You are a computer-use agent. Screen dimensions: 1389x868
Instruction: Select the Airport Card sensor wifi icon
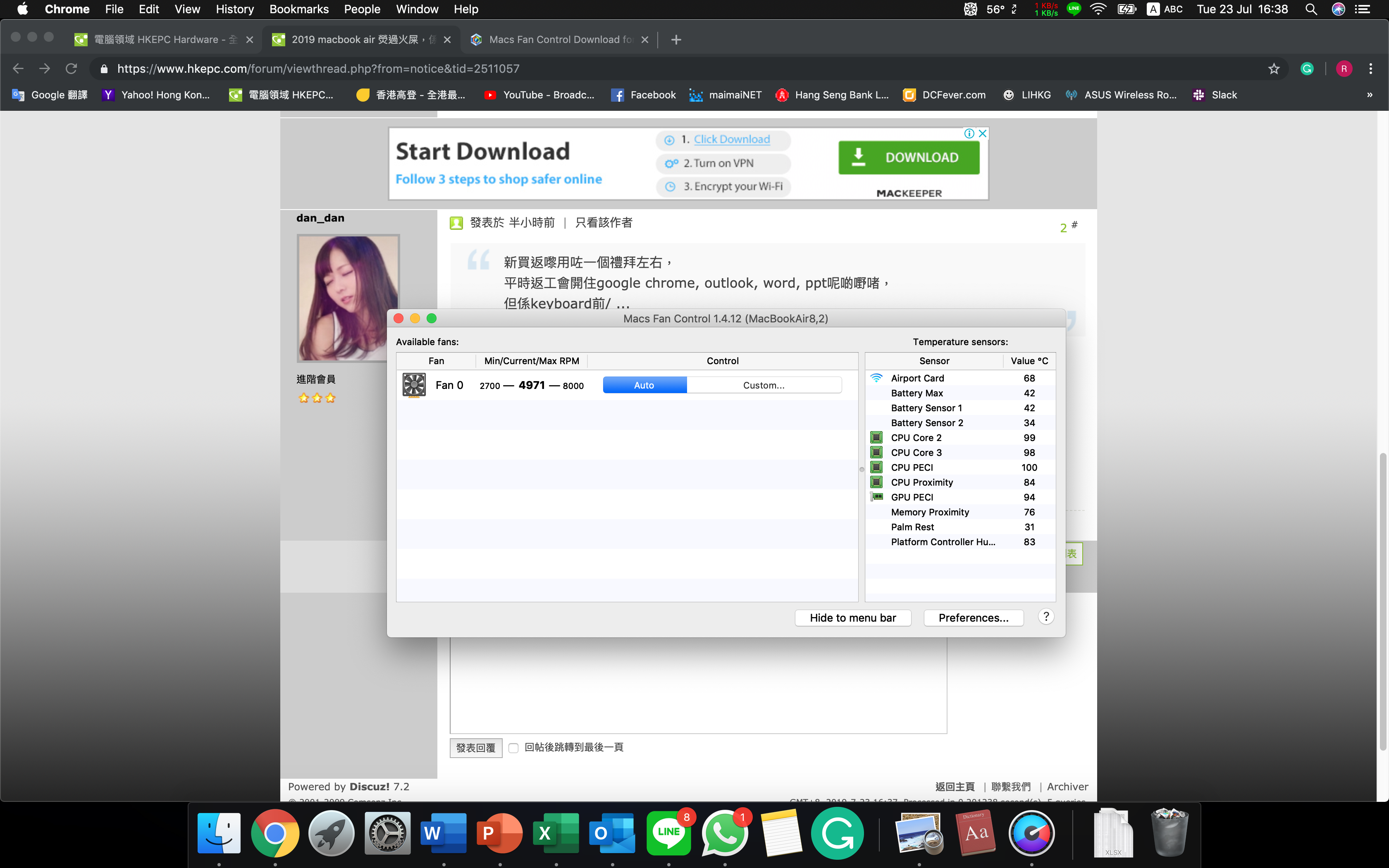pyautogui.click(x=876, y=378)
